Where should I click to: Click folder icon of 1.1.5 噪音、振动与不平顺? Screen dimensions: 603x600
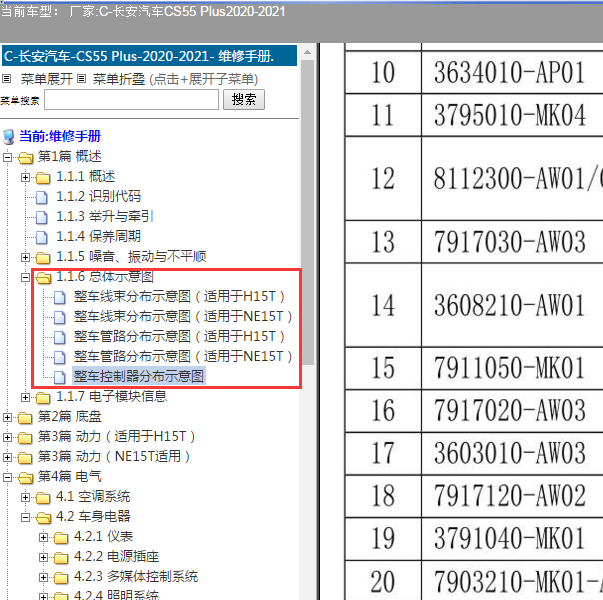[43, 257]
